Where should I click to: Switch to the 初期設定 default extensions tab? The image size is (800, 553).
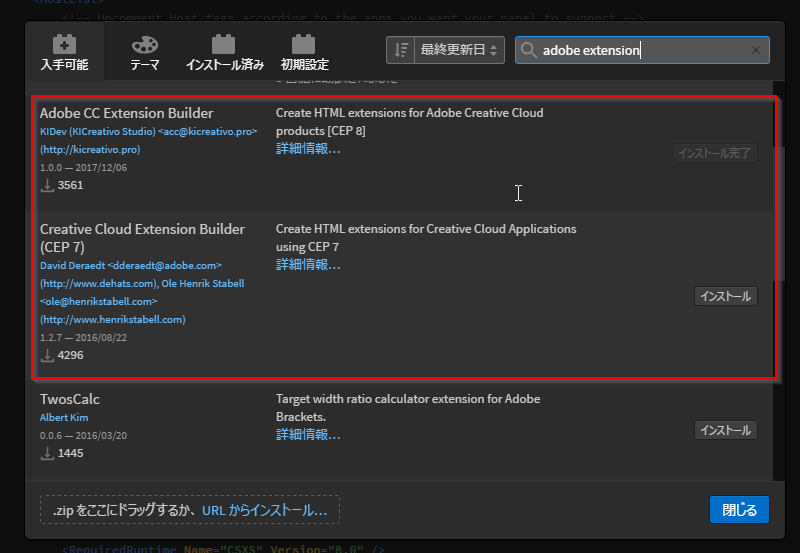(x=305, y=51)
